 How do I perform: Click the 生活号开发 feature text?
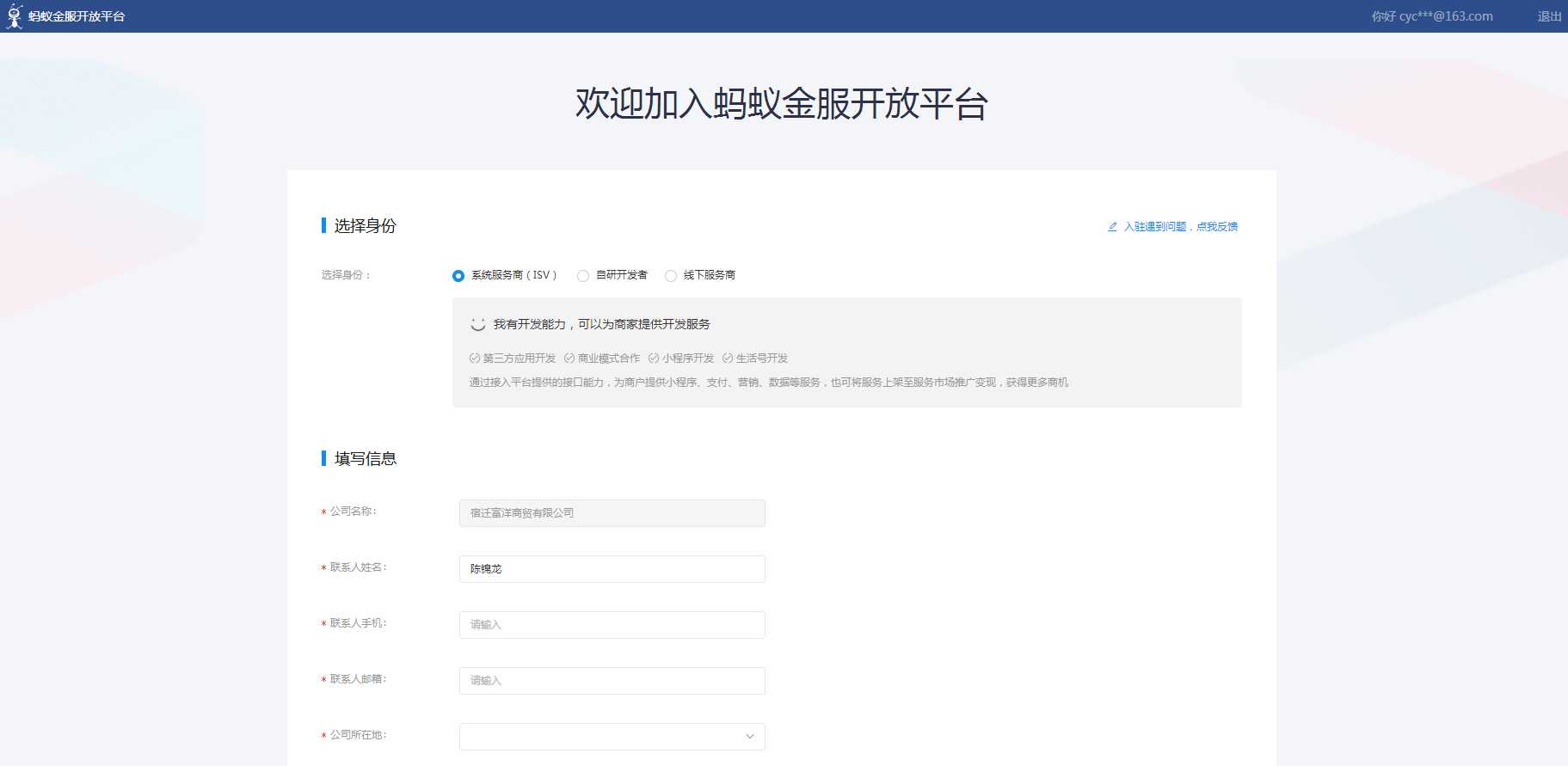tap(762, 358)
